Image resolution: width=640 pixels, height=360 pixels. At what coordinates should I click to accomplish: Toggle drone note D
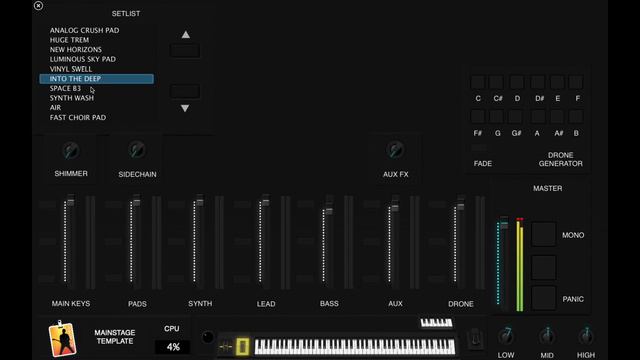517,82
